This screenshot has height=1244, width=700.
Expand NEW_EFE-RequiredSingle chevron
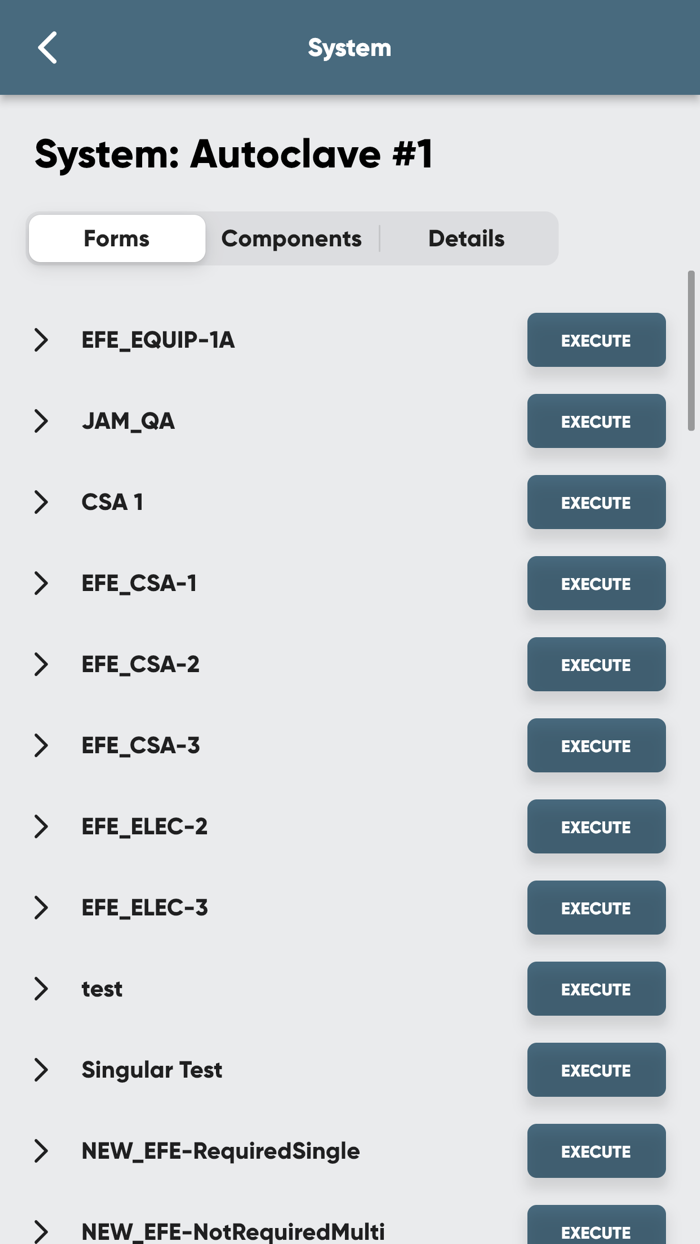(x=41, y=1150)
